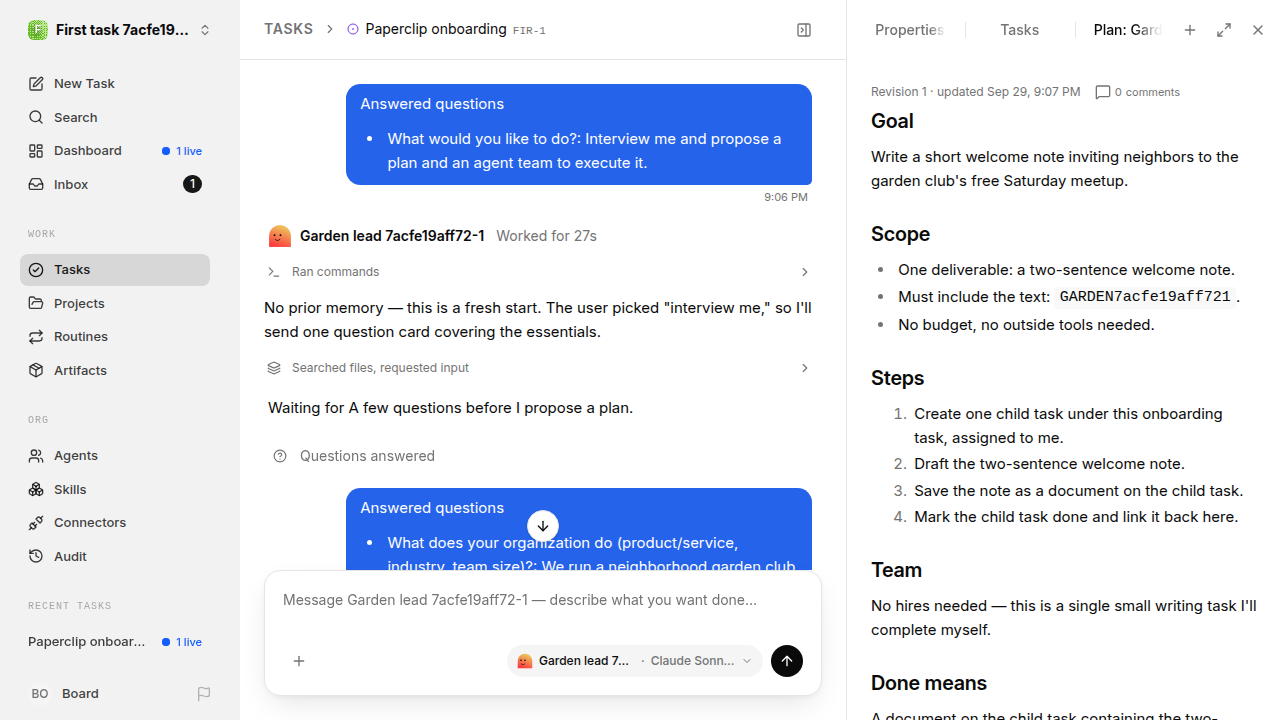1280x720 pixels.
Task: Open the 0 comments link
Action: tap(1138, 92)
